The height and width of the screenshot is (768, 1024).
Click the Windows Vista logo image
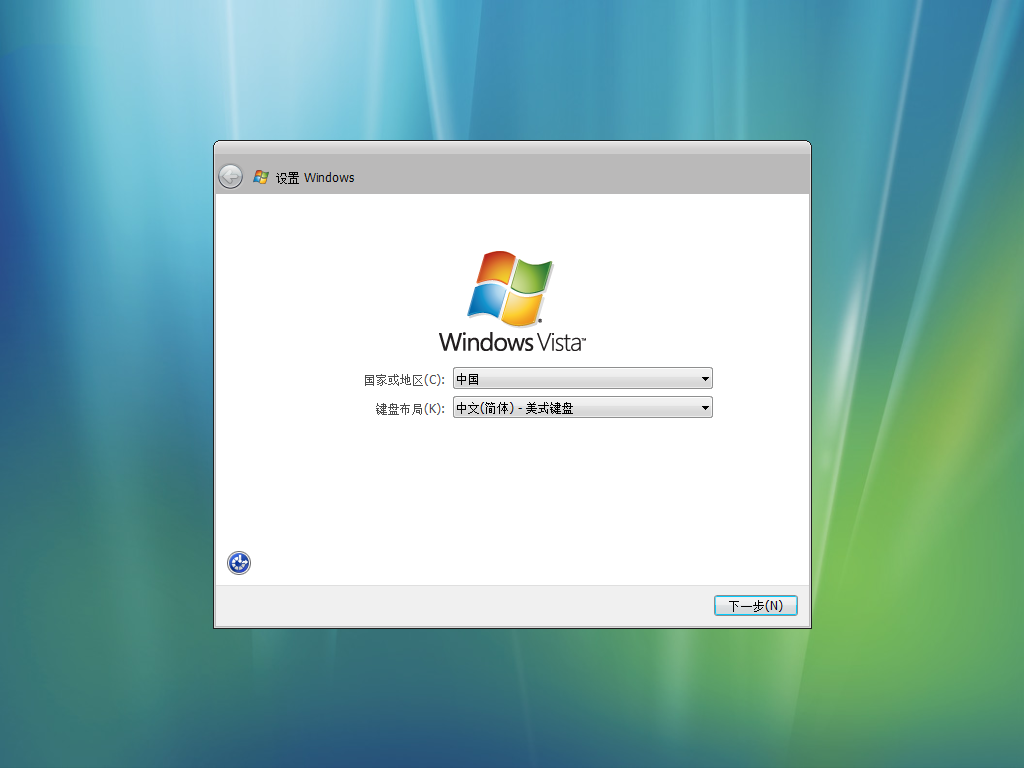[512, 302]
